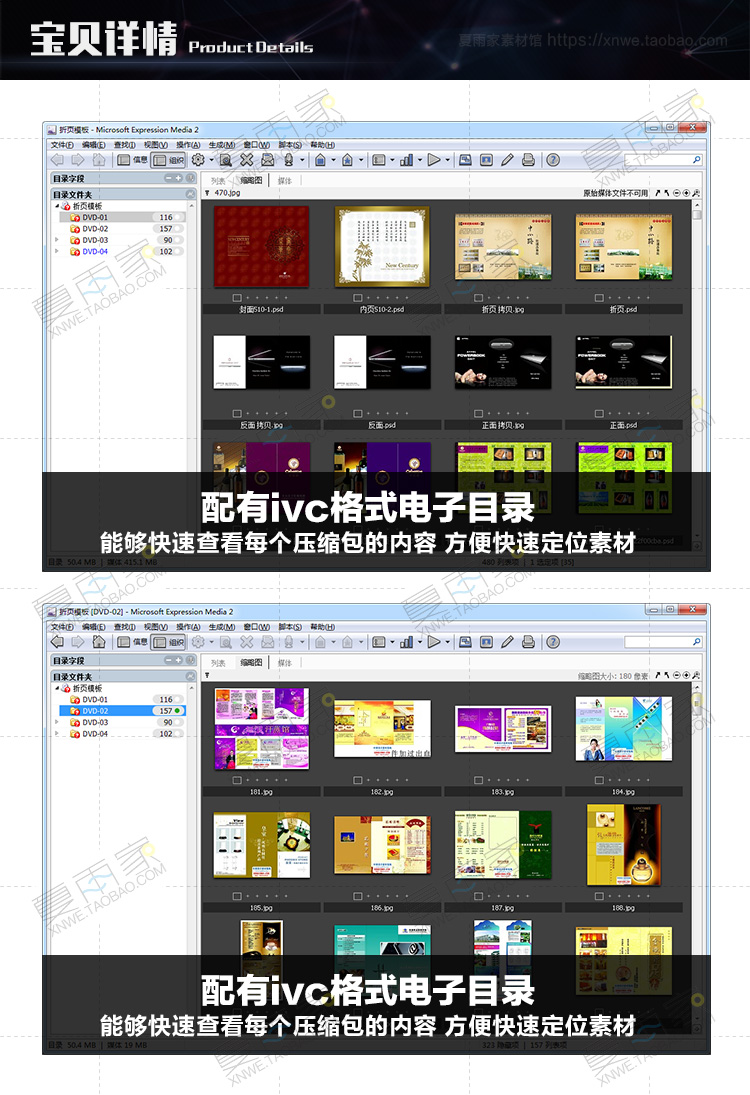Click the magnifier Find icon in the top window
This screenshot has width=750, height=1095.
point(226,160)
